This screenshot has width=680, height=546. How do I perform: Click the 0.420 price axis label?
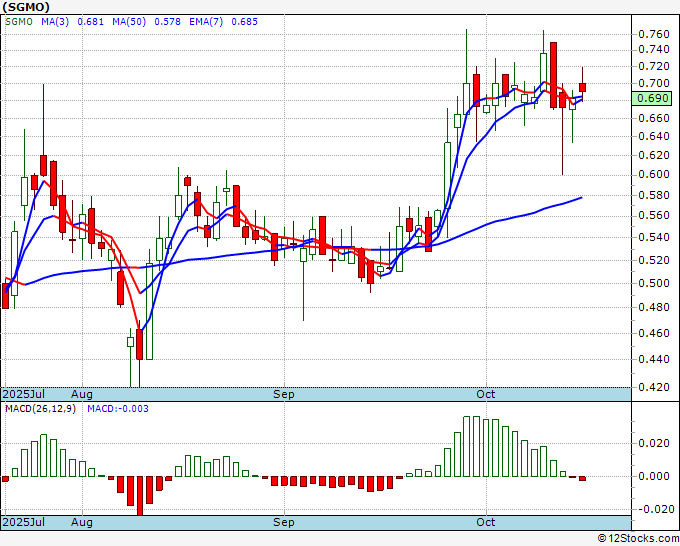(654, 387)
